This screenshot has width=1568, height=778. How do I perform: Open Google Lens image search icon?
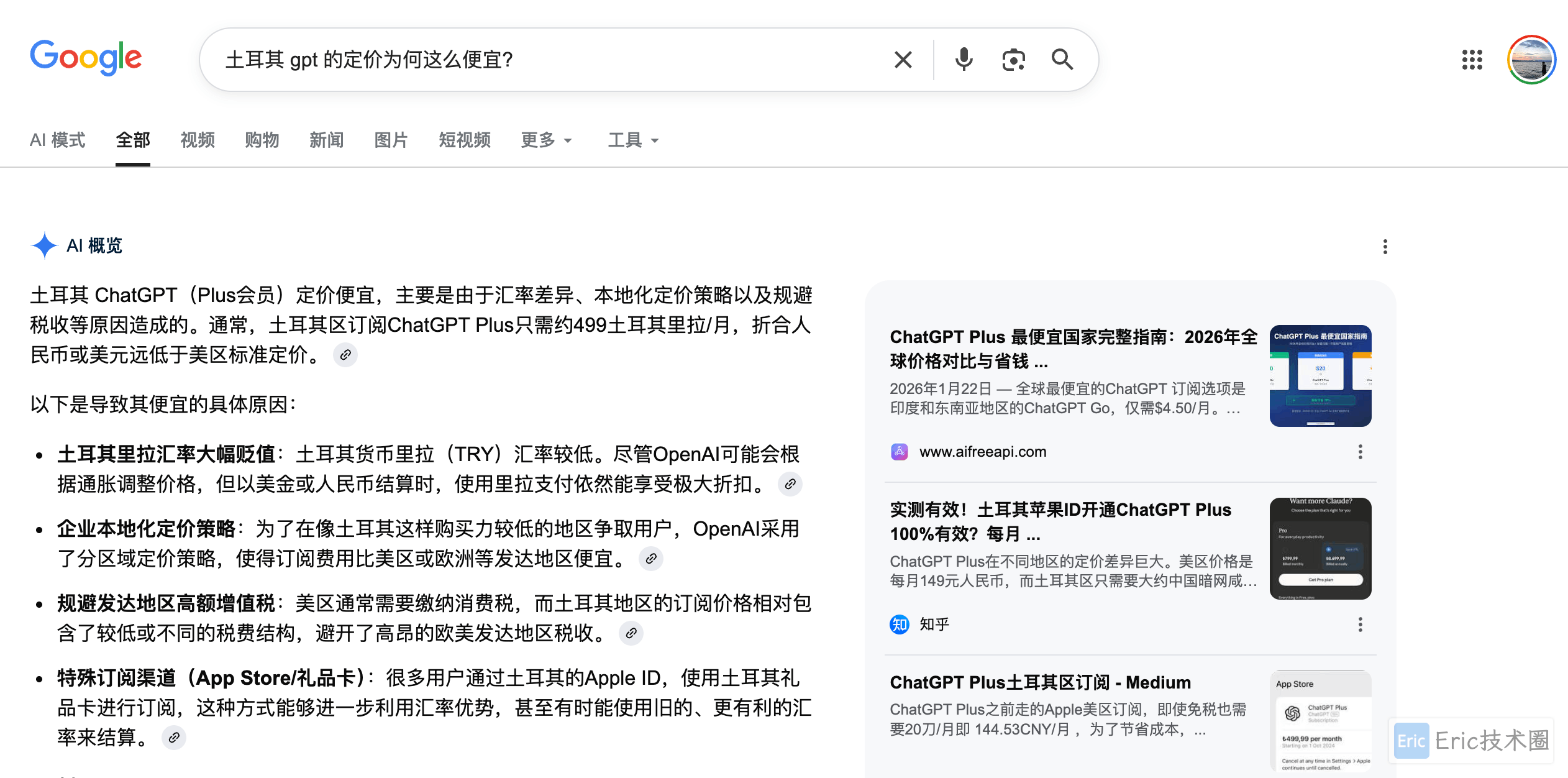(1013, 60)
